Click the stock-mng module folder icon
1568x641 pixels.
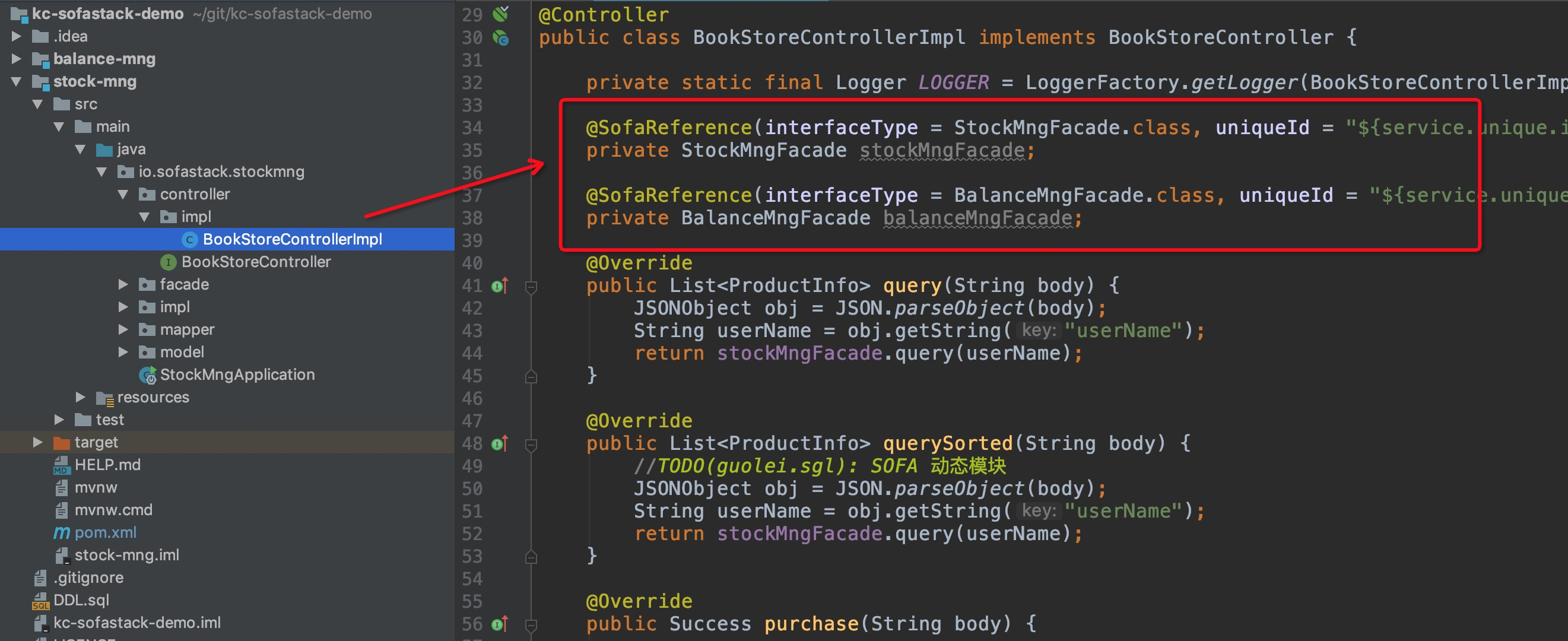pos(40,81)
